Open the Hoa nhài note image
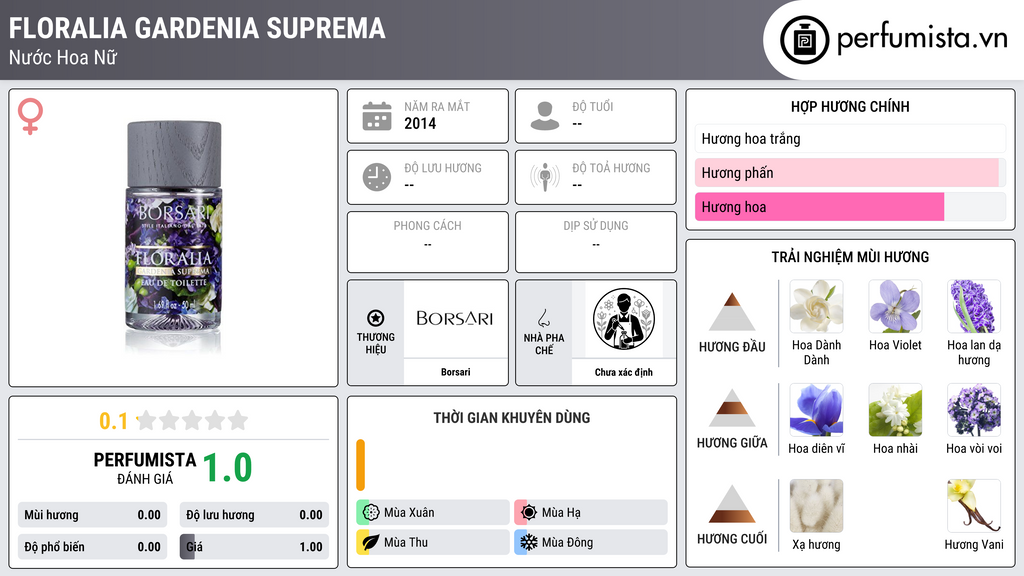The image size is (1024, 576). 895,410
